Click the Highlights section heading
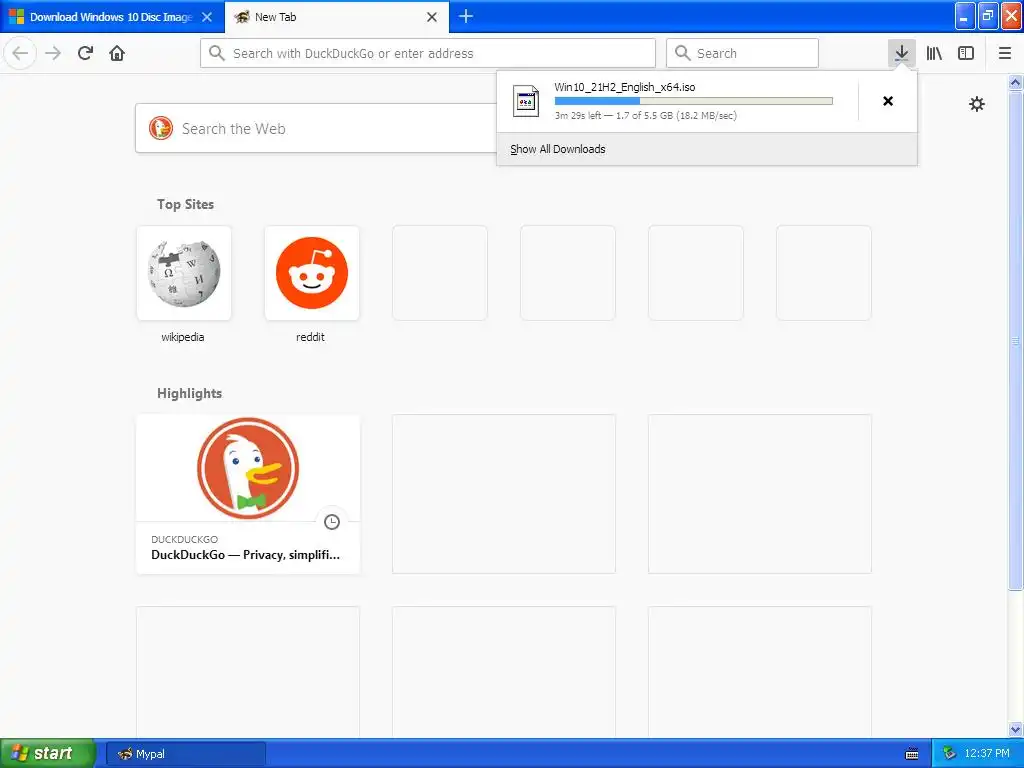 (x=189, y=393)
